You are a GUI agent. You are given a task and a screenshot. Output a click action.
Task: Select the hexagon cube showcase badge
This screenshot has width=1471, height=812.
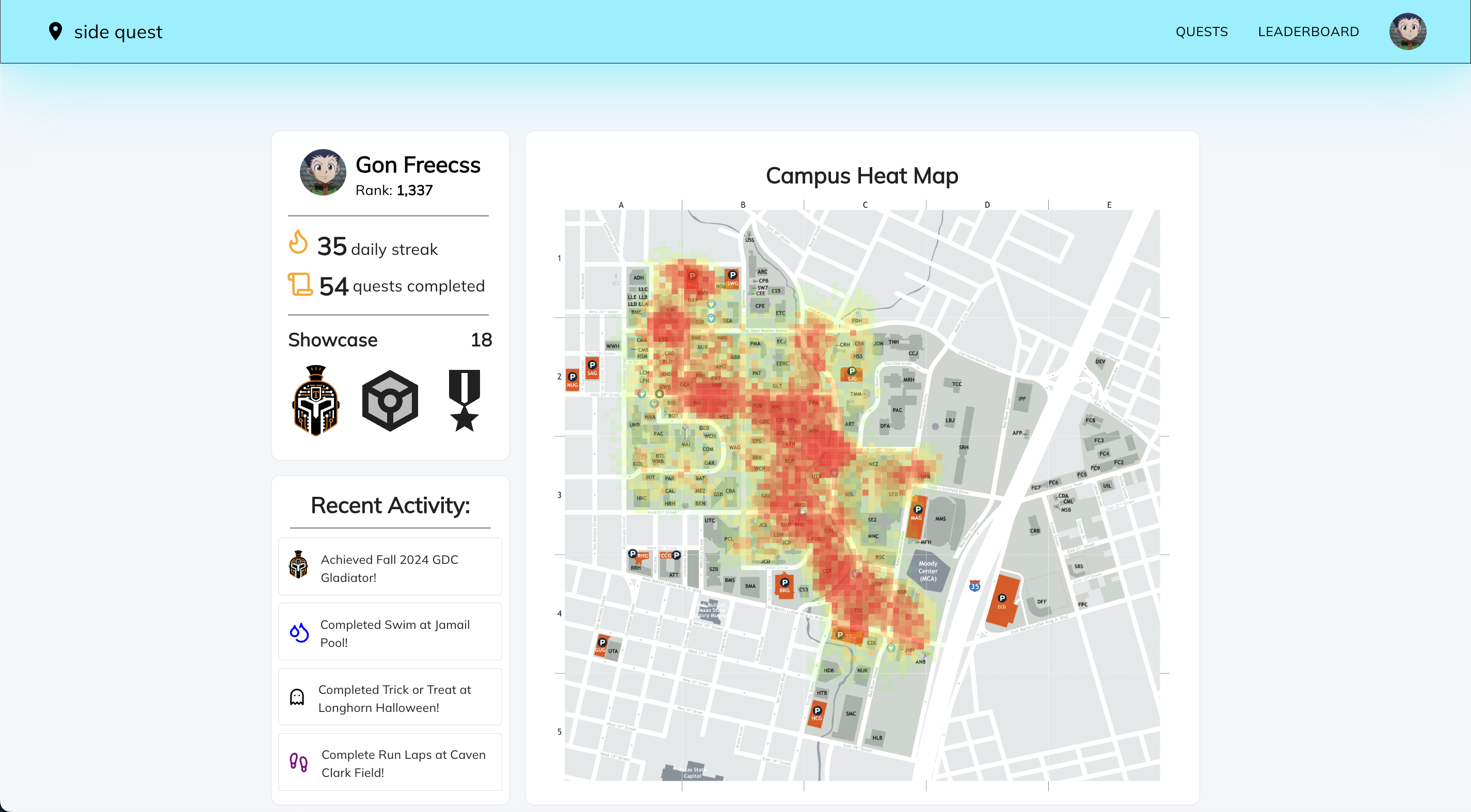tap(390, 400)
